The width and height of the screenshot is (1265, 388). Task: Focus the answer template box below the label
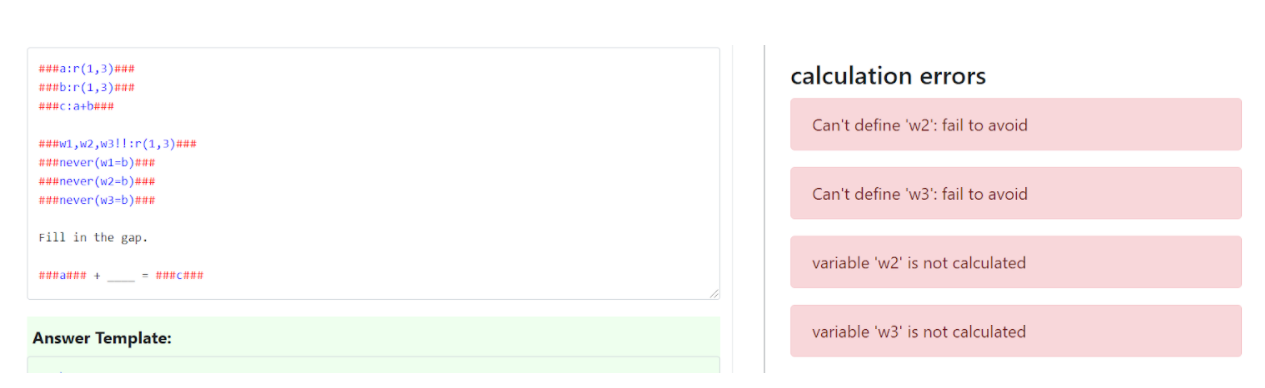pyautogui.click(x=373, y=365)
